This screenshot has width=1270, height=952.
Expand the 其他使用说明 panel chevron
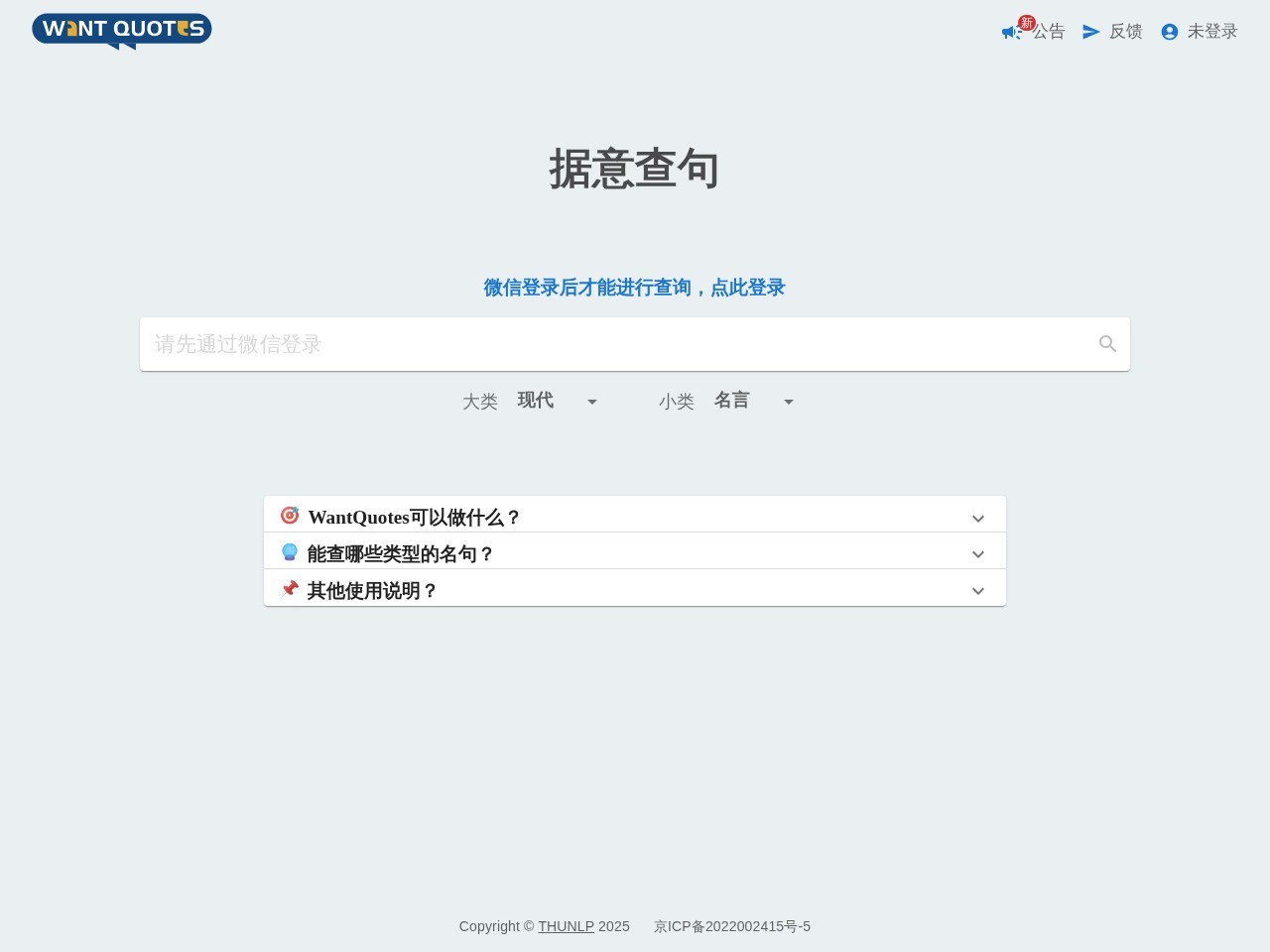(x=978, y=591)
